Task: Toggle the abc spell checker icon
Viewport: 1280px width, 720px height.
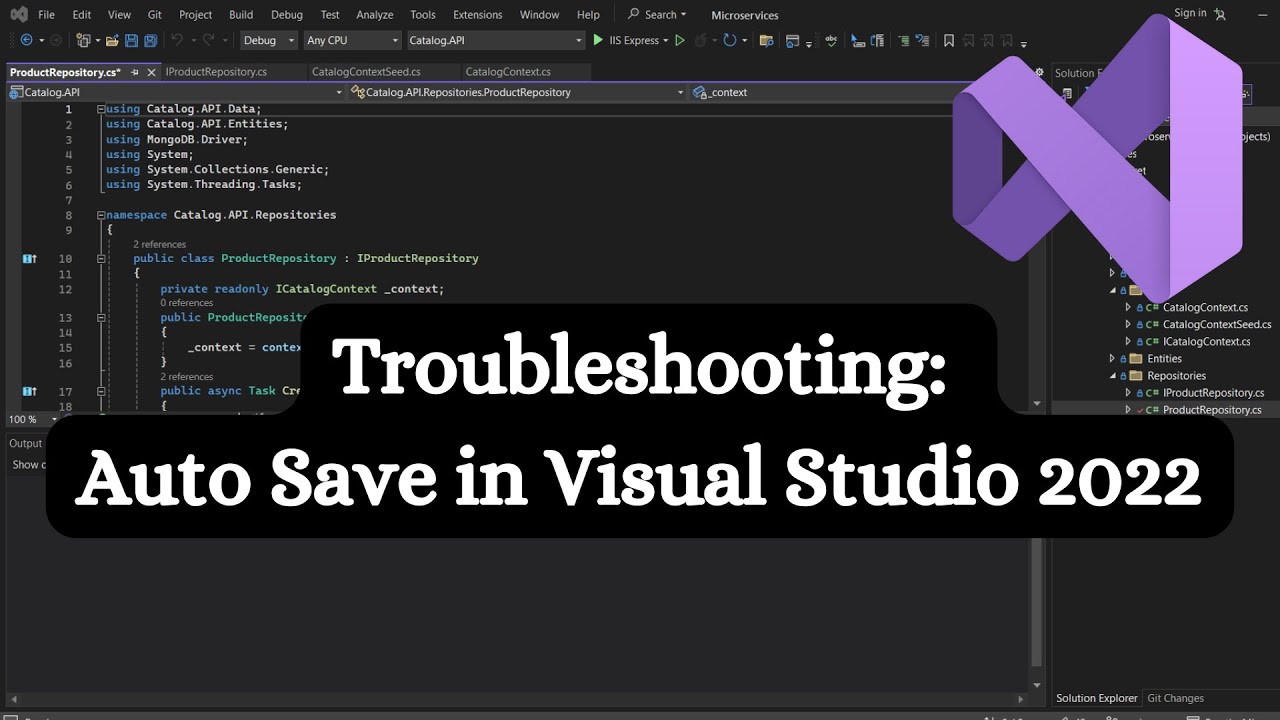Action: (x=831, y=40)
